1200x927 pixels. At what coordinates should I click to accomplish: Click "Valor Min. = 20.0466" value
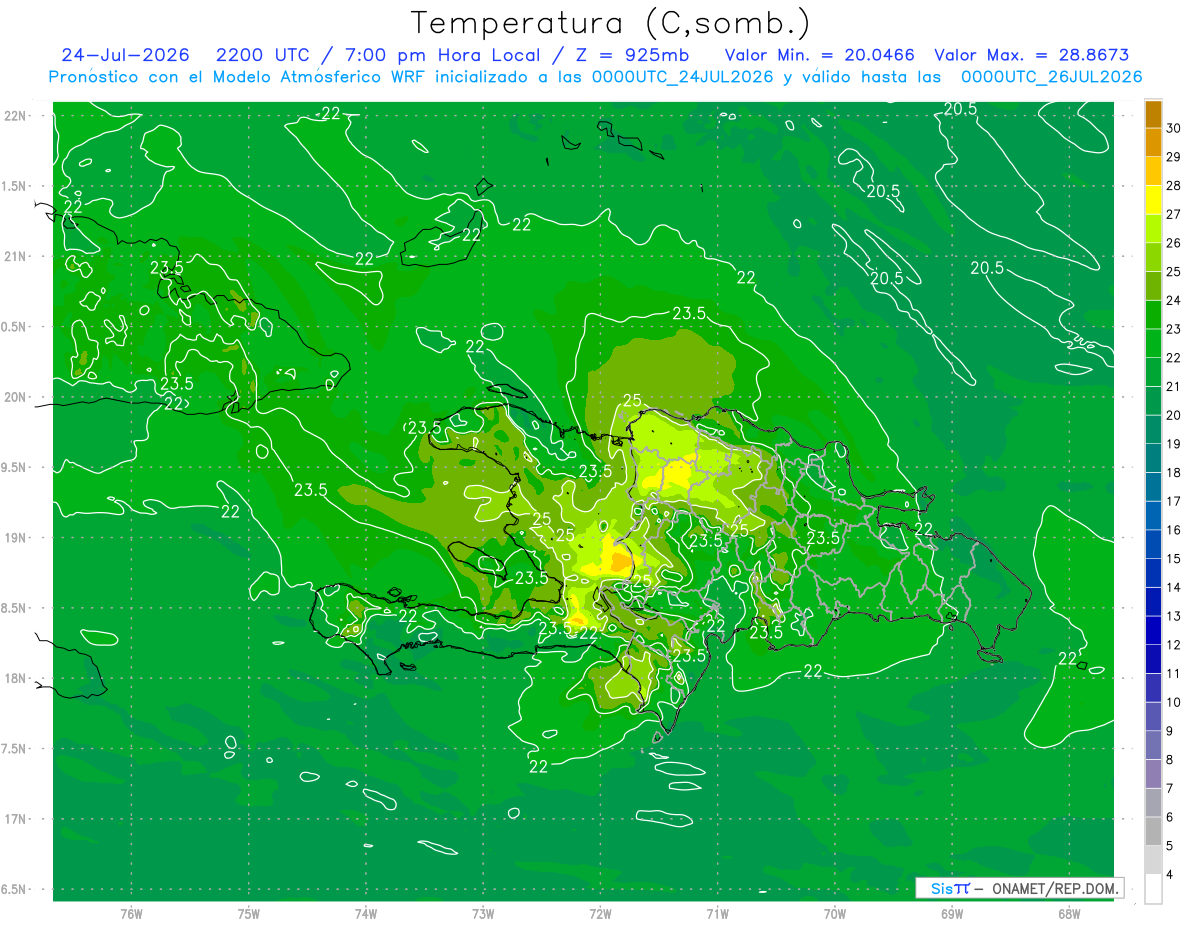(820, 55)
